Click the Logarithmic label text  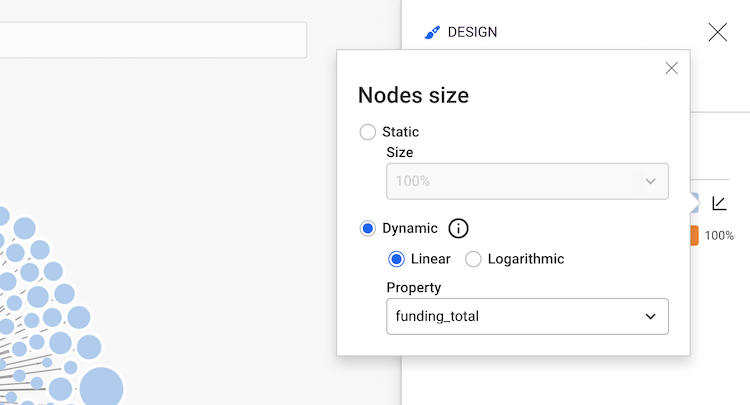pyautogui.click(x=526, y=259)
